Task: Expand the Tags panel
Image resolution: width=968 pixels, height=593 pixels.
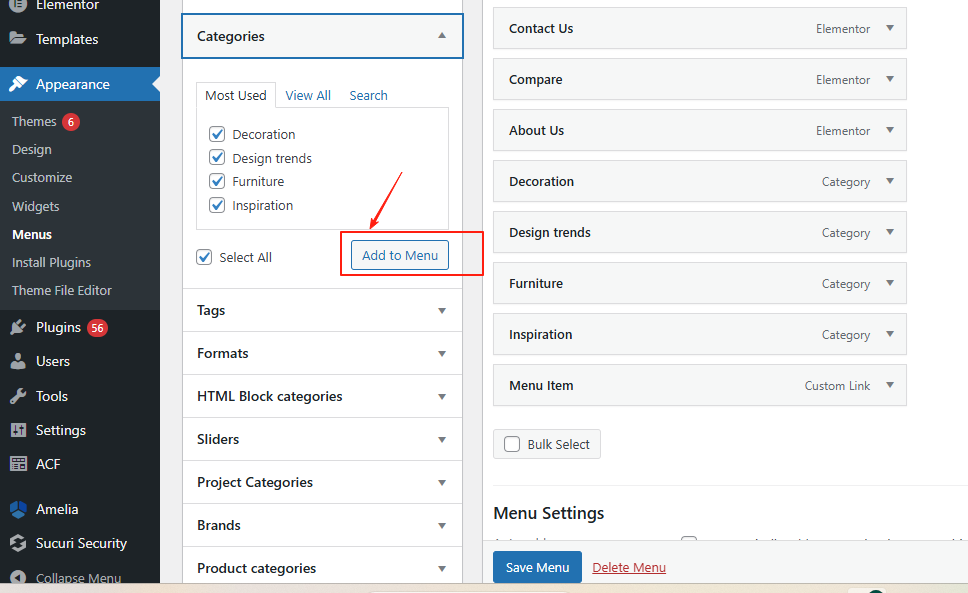Action: click(442, 310)
